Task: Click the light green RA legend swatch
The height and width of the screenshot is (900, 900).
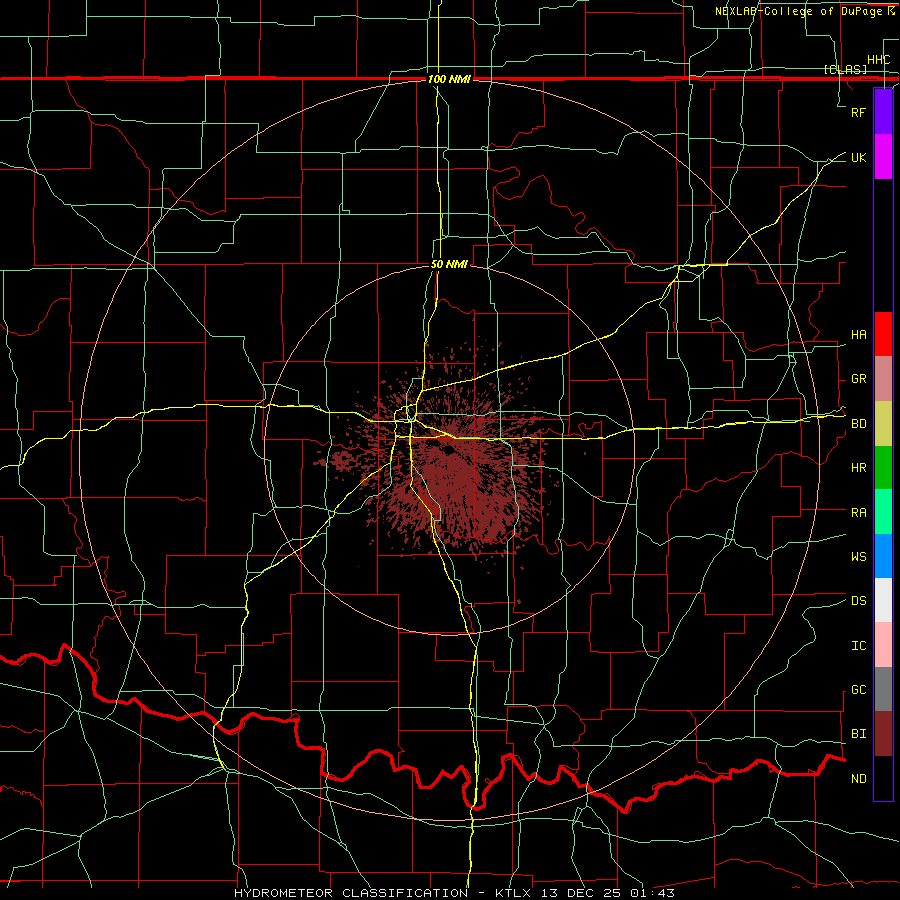Action: (883, 512)
